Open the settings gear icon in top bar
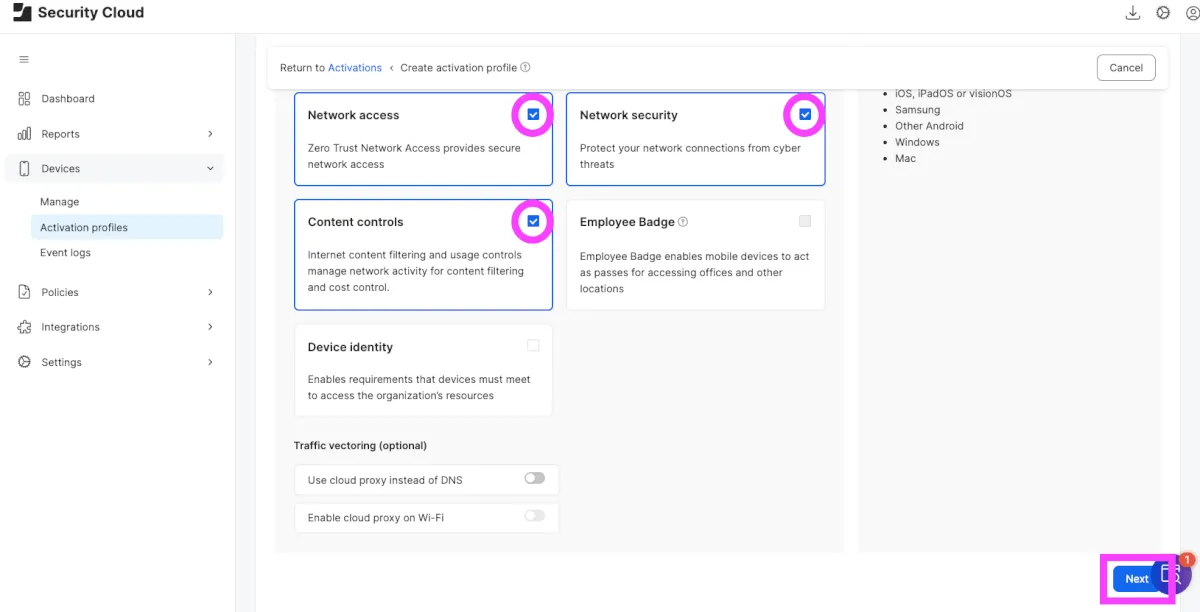Image resolution: width=1200 pixels, height=612 pixels. (x=1163, y=13)
